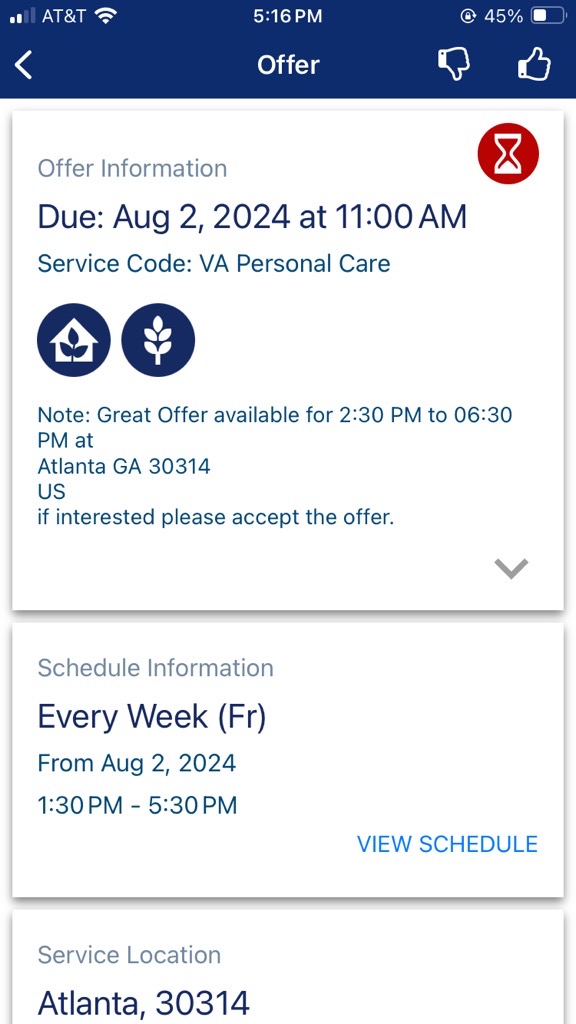This screenshot has height=1024, width=576.
Task: Tap Atlanta, 30314 service location
Action: [144, 1002]
